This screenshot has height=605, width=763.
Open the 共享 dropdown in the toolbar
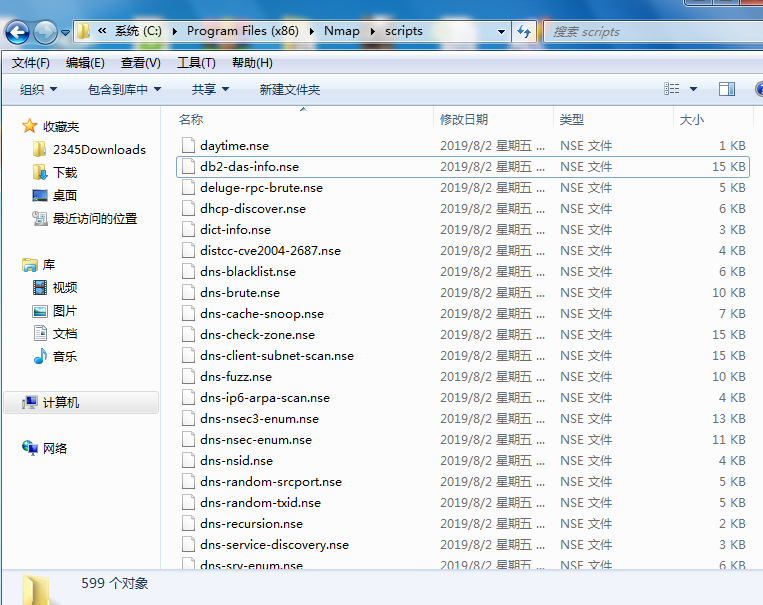coord(210,89)
